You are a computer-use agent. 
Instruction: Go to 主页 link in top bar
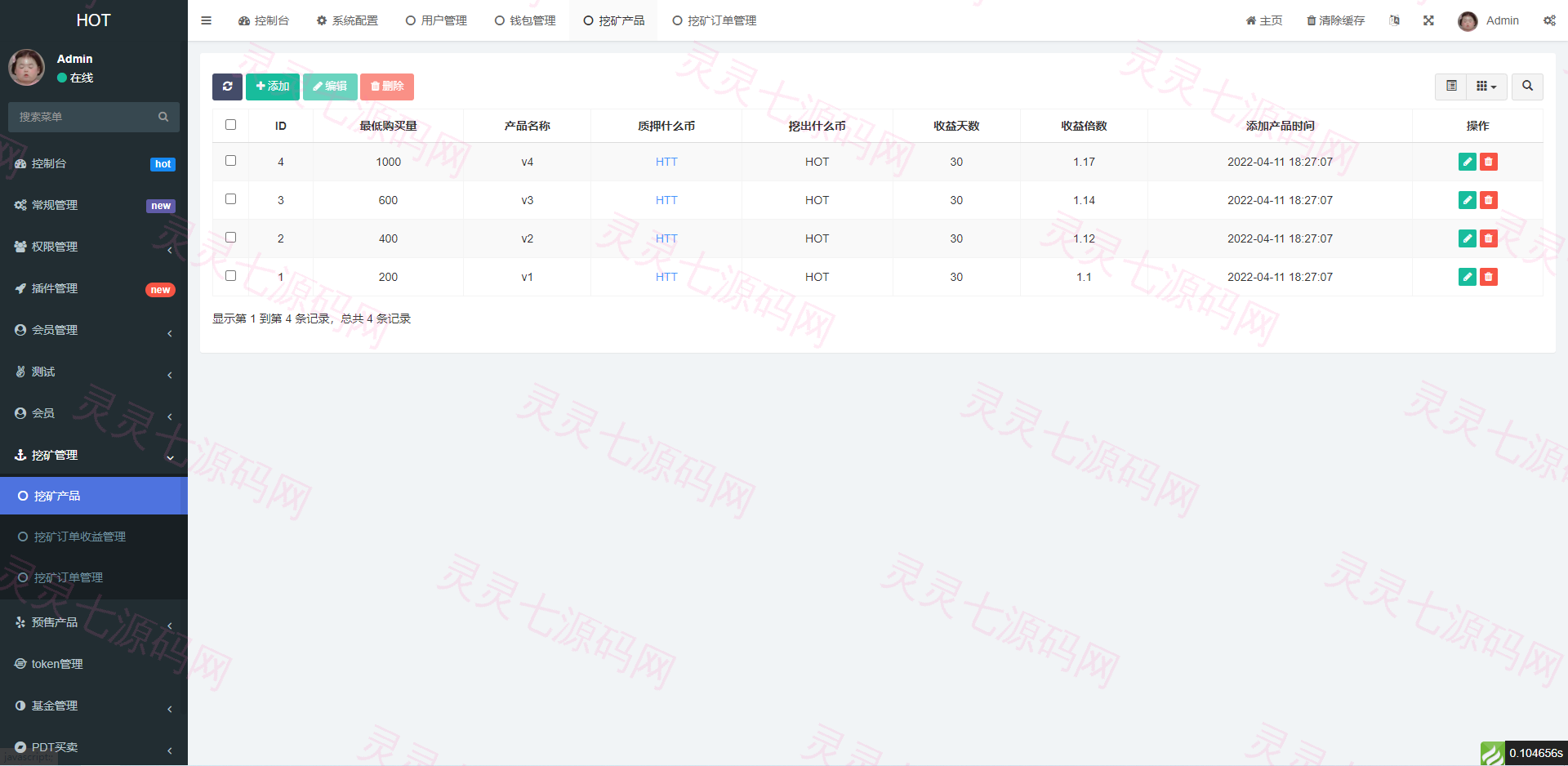[1264, 20]
